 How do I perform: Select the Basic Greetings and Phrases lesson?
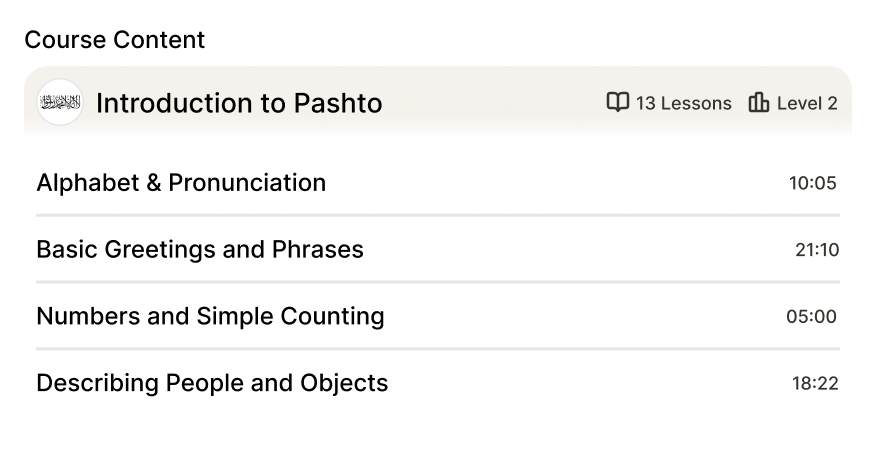[200, 249]
